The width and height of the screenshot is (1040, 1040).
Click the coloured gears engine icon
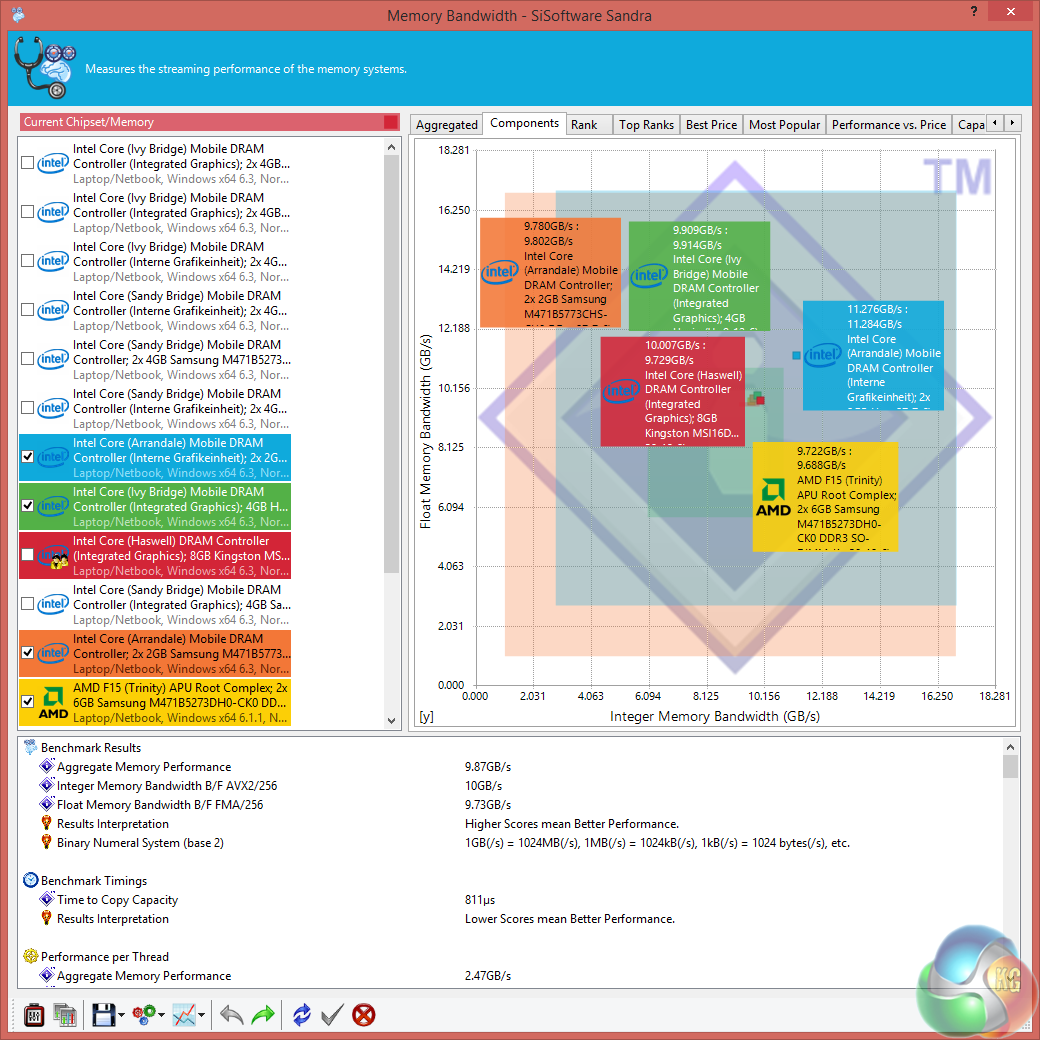pyautogui.click(x=144, y=1015)
